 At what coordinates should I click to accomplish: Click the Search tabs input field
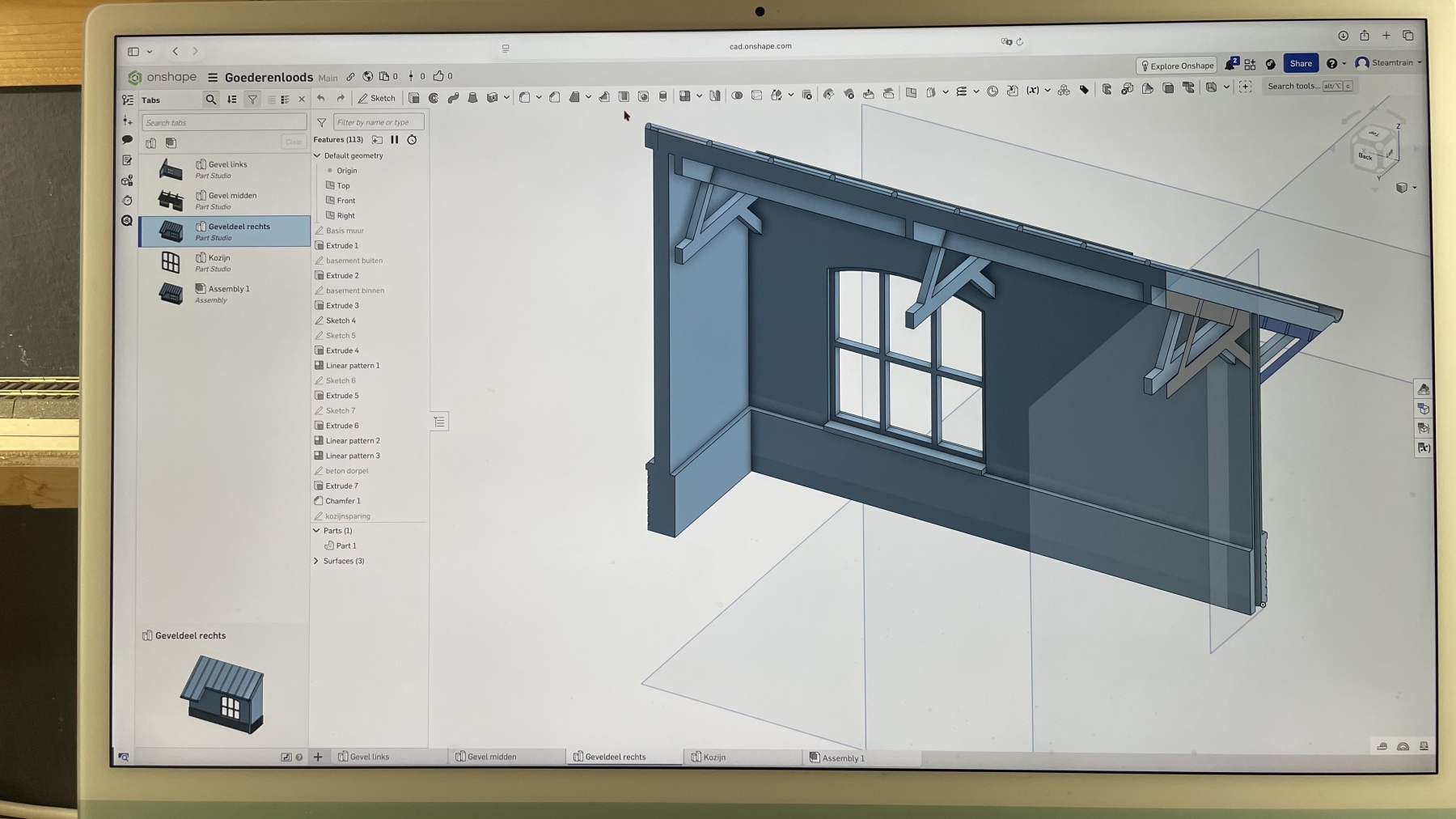point(224,122)
